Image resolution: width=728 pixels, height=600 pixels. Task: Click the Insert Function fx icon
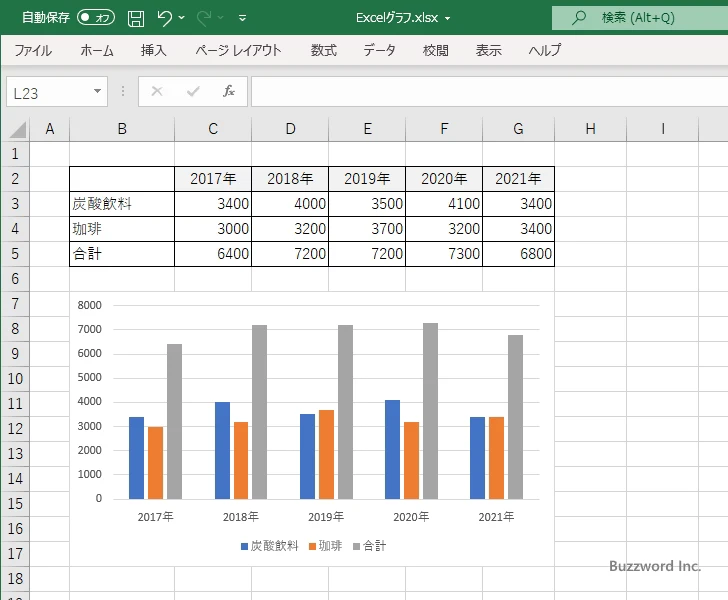pyautogui.click(x=229, y=91)
